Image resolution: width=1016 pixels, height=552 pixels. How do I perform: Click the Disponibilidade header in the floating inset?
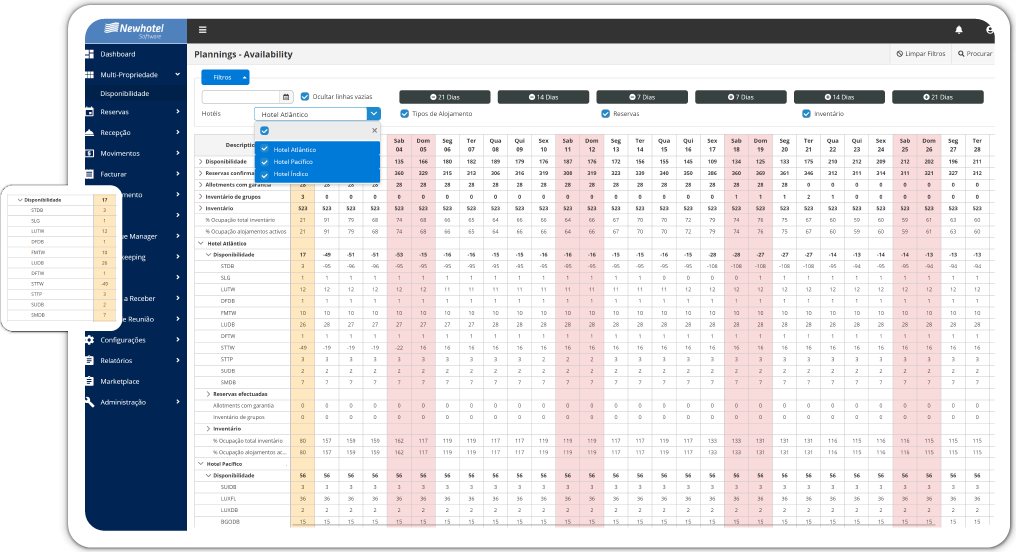(x=43, y=200)
